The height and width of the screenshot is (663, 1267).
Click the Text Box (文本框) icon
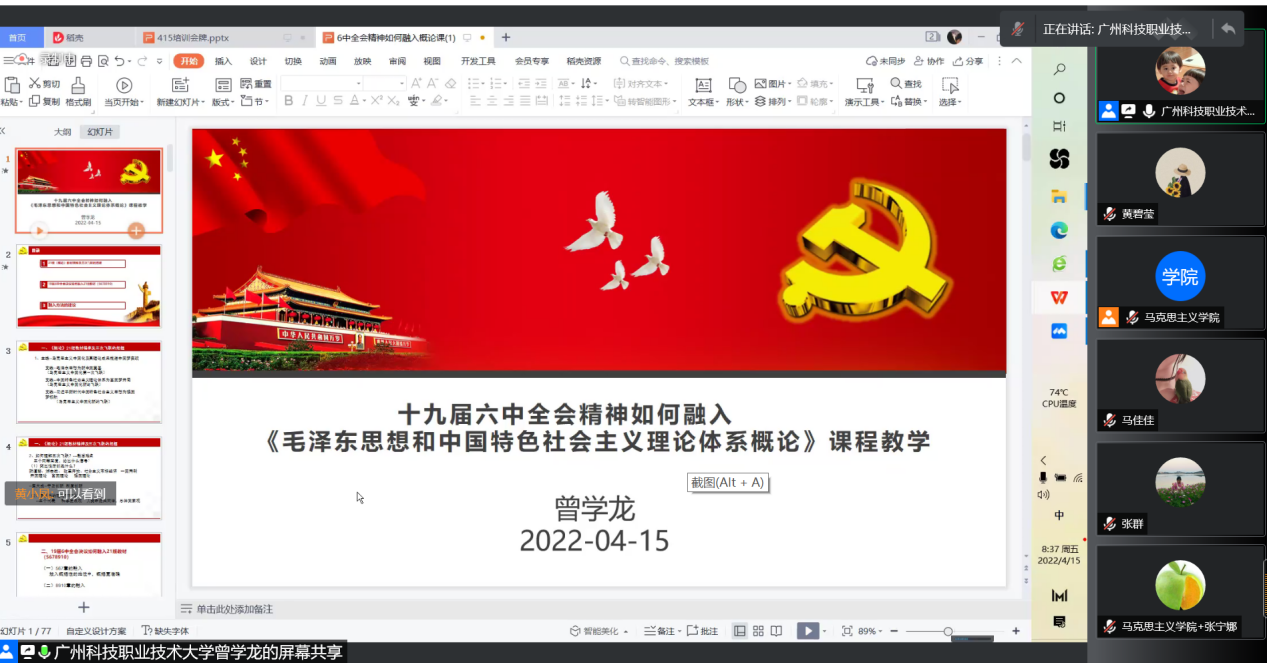point(703,85)
